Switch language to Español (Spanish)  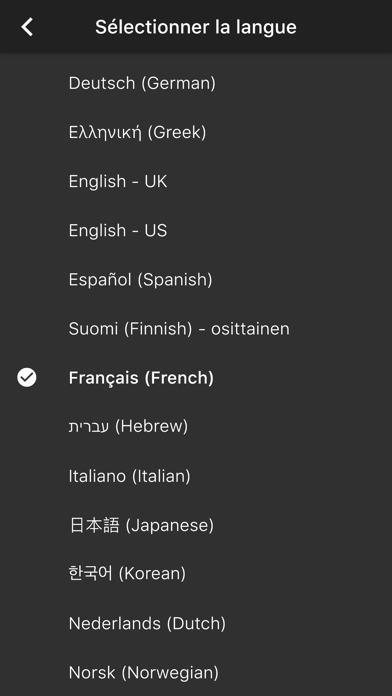[196, 280]
